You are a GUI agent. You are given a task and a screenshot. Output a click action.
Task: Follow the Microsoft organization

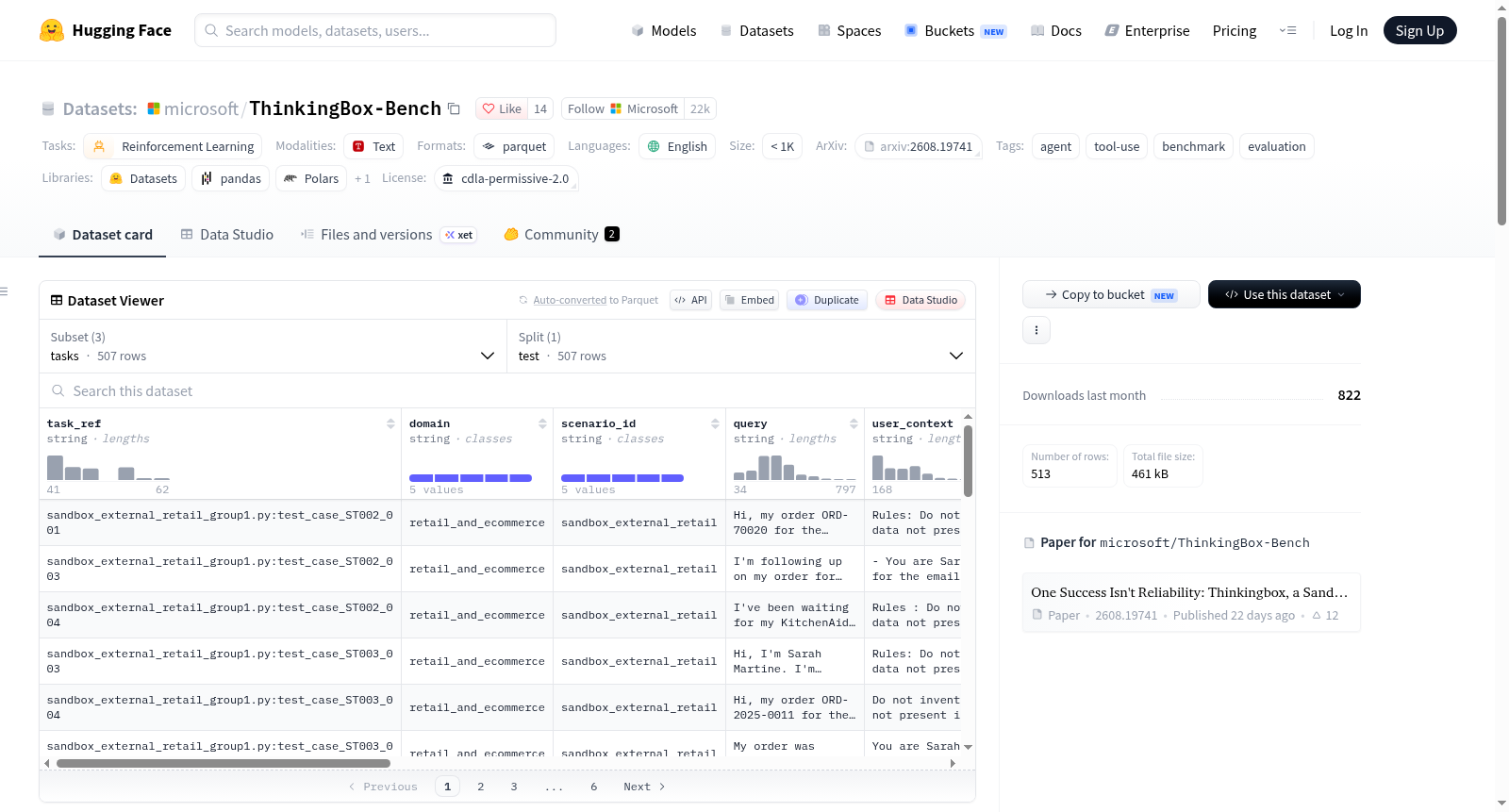tap(623, 108)
